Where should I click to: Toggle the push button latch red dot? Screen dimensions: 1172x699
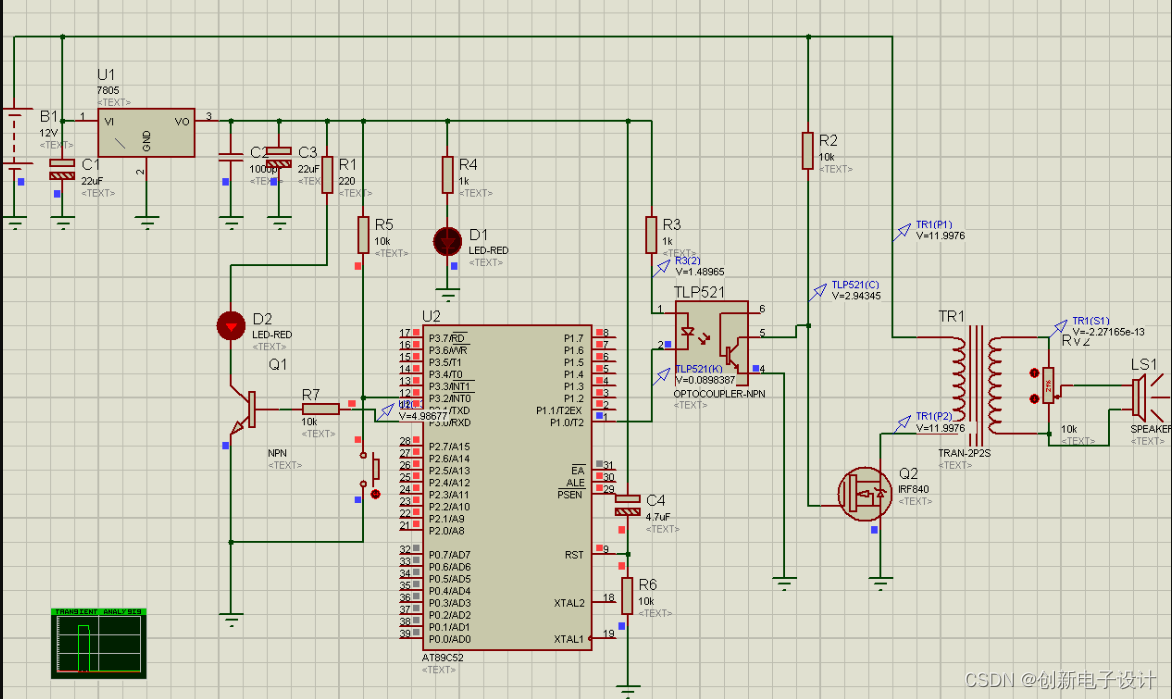tap(375, 494)
